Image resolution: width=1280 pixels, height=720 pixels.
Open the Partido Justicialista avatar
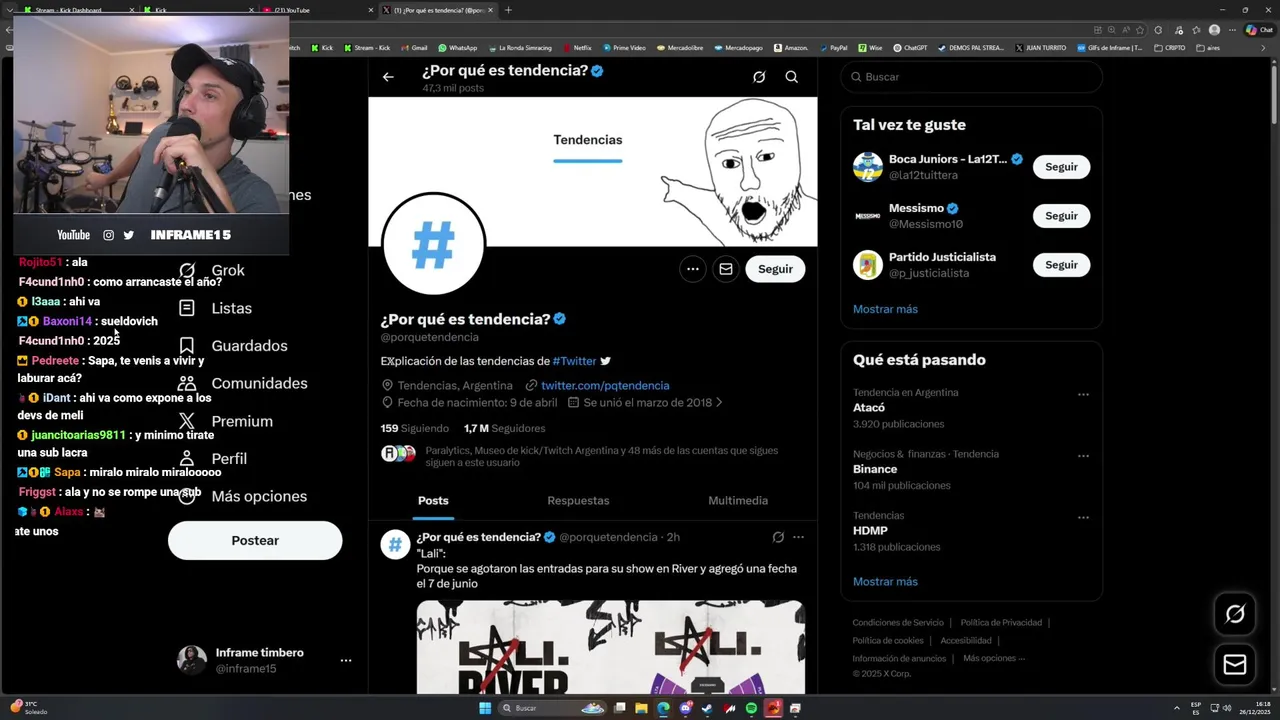tap(868, 265)
